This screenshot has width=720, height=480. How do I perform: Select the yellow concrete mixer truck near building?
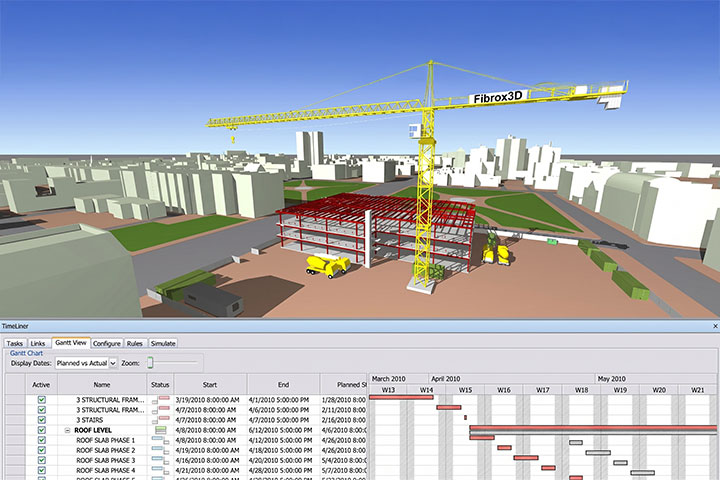(328, 266)
